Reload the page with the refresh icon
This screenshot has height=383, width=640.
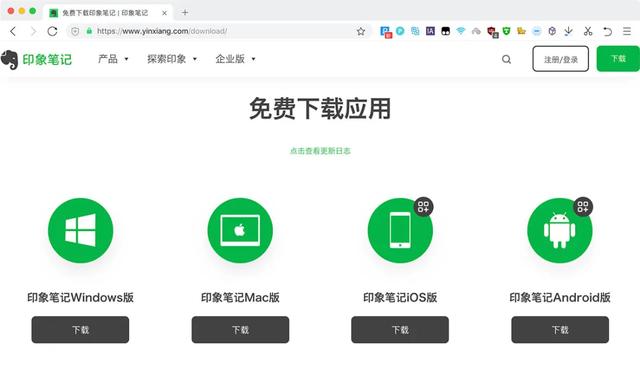coord(52,31)
